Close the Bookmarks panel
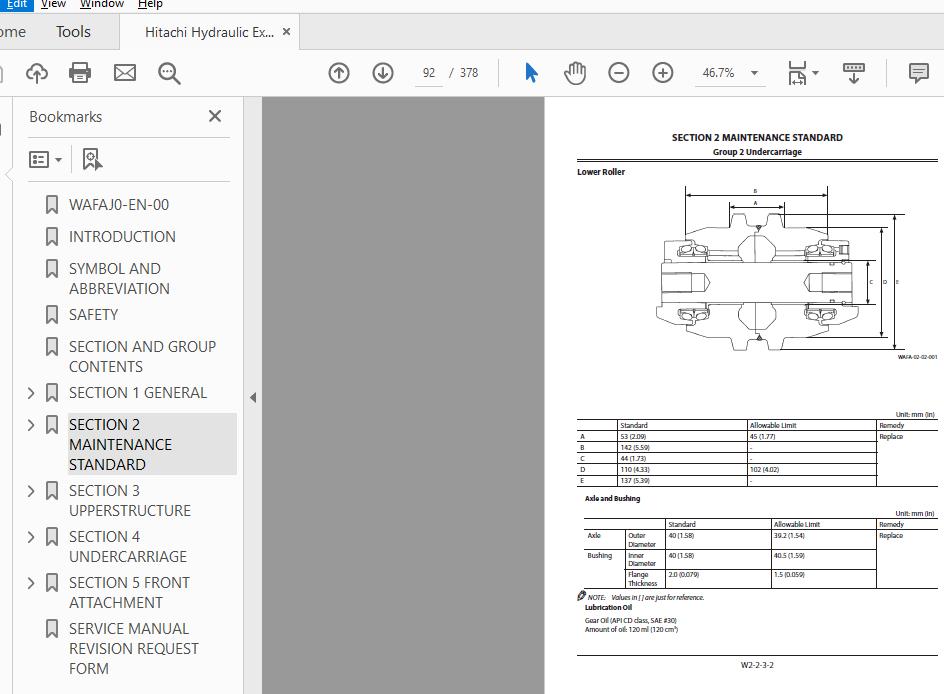The image size is (944, 694). pos(215,116)
